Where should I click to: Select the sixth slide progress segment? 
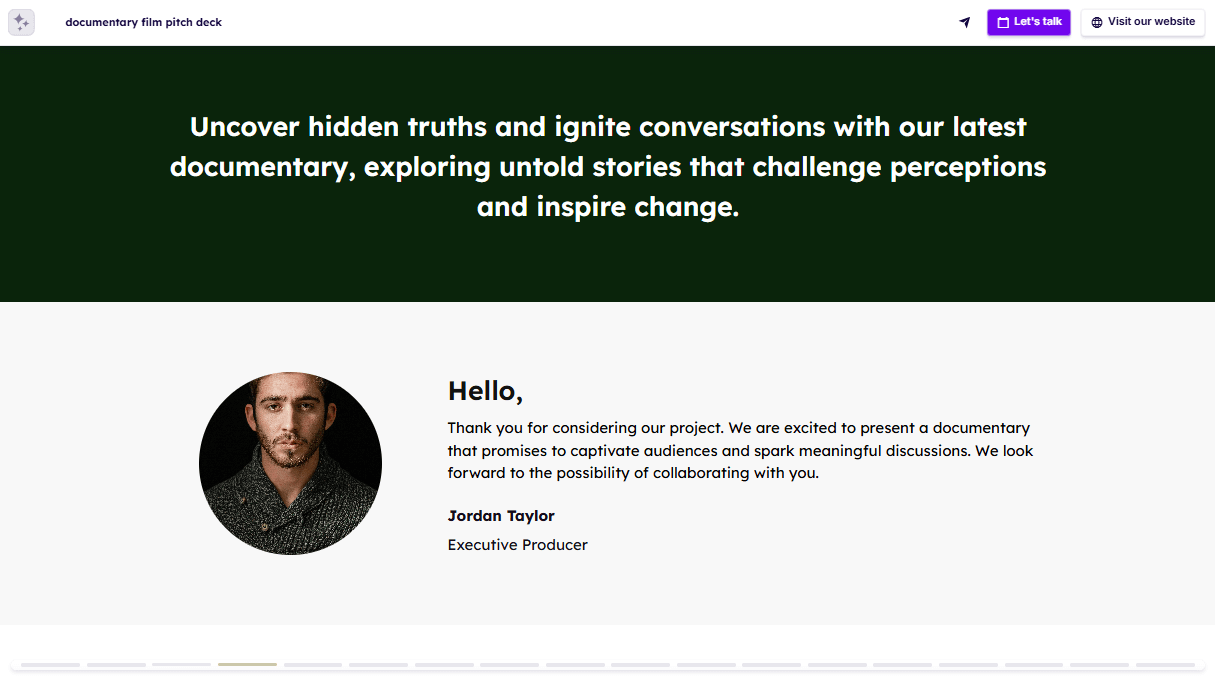coord(378,664)
